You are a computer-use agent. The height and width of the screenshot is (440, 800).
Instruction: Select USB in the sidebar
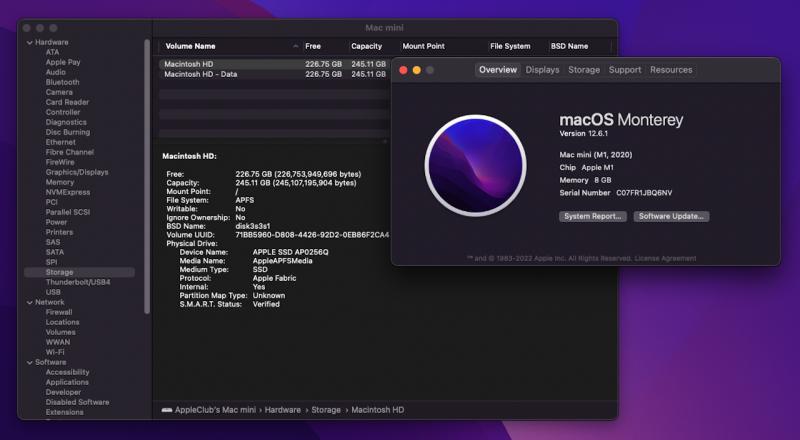53,292
